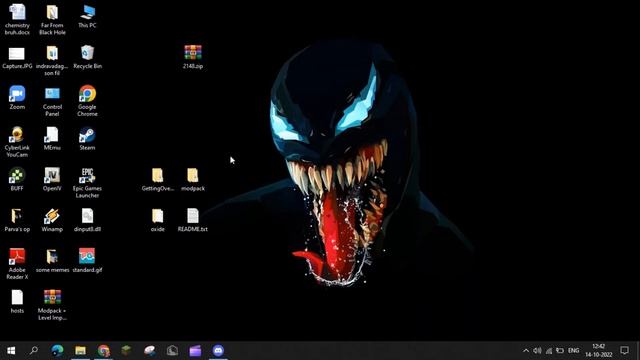This screenshot has width=640, height=360.
Task: Select the oxide folder icon
Action: [x=158, y=216]
